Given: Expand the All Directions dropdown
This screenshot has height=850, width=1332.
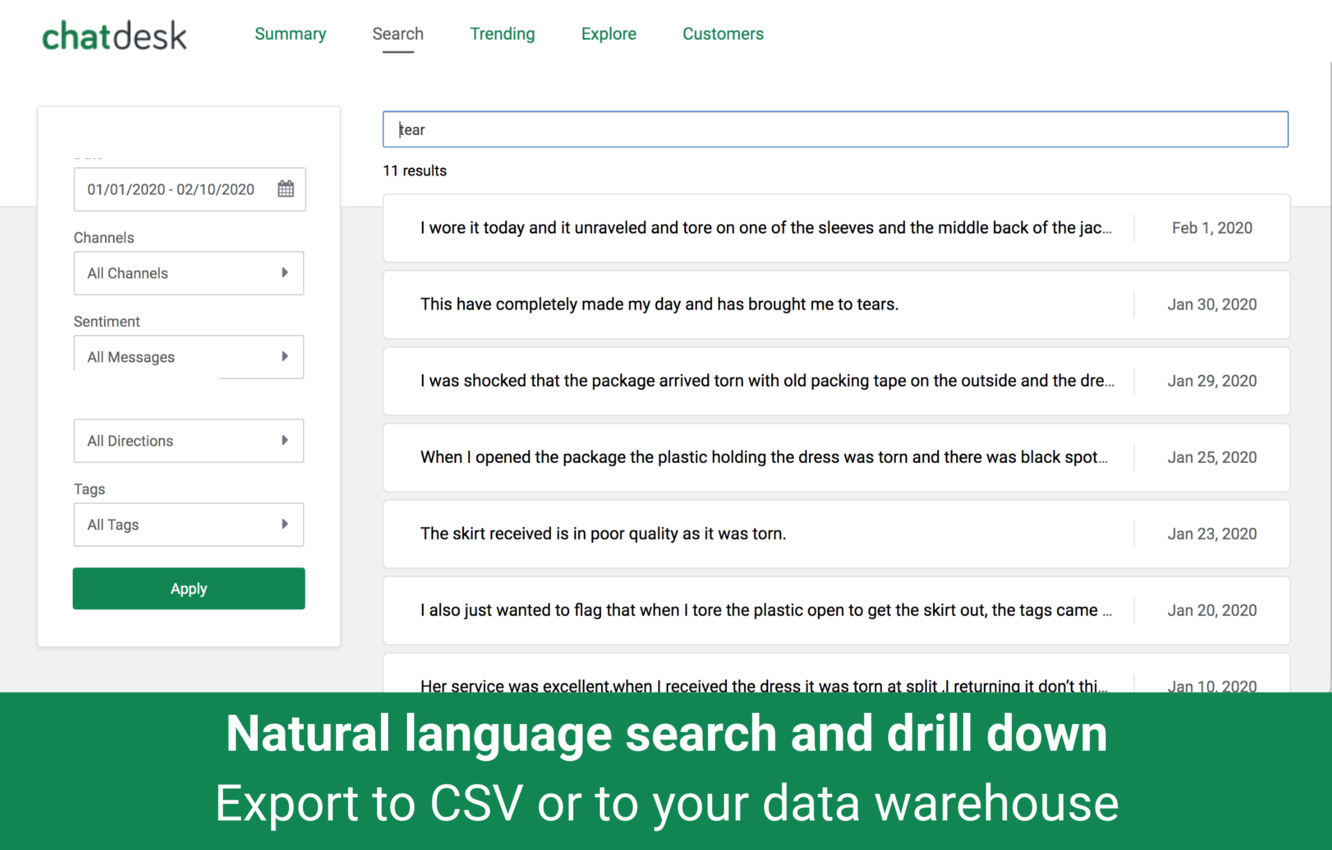Looking at the screenshot, I should [189, 441].
